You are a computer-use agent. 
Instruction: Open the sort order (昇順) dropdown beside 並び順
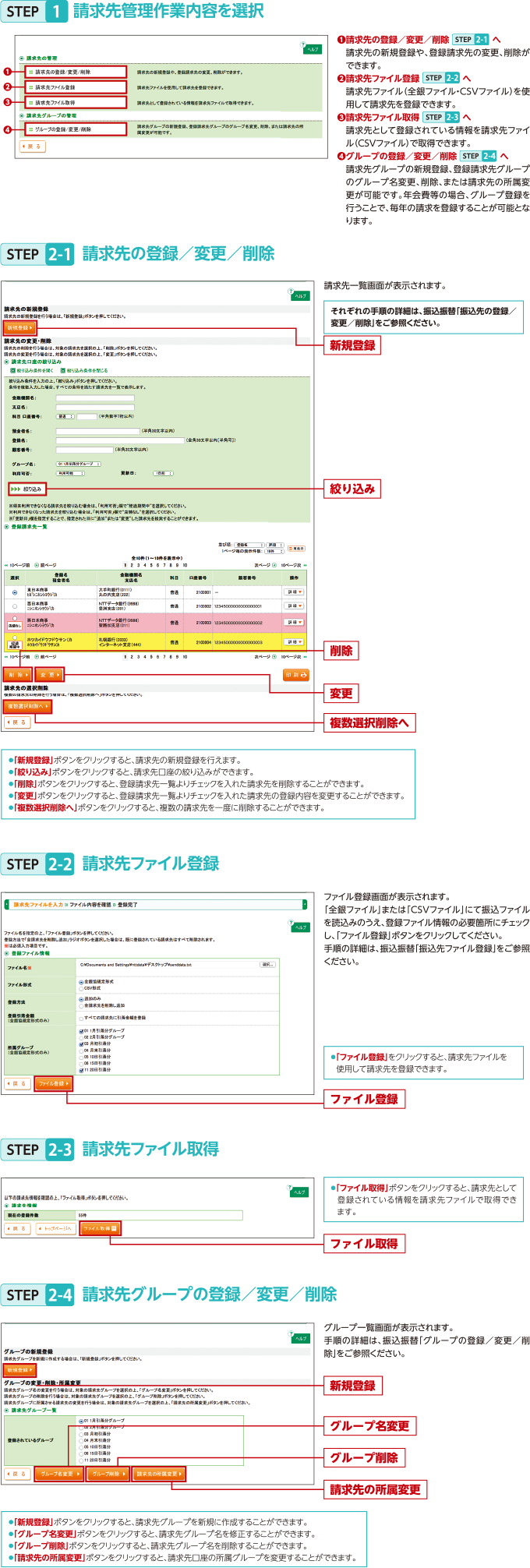(275, 545)
